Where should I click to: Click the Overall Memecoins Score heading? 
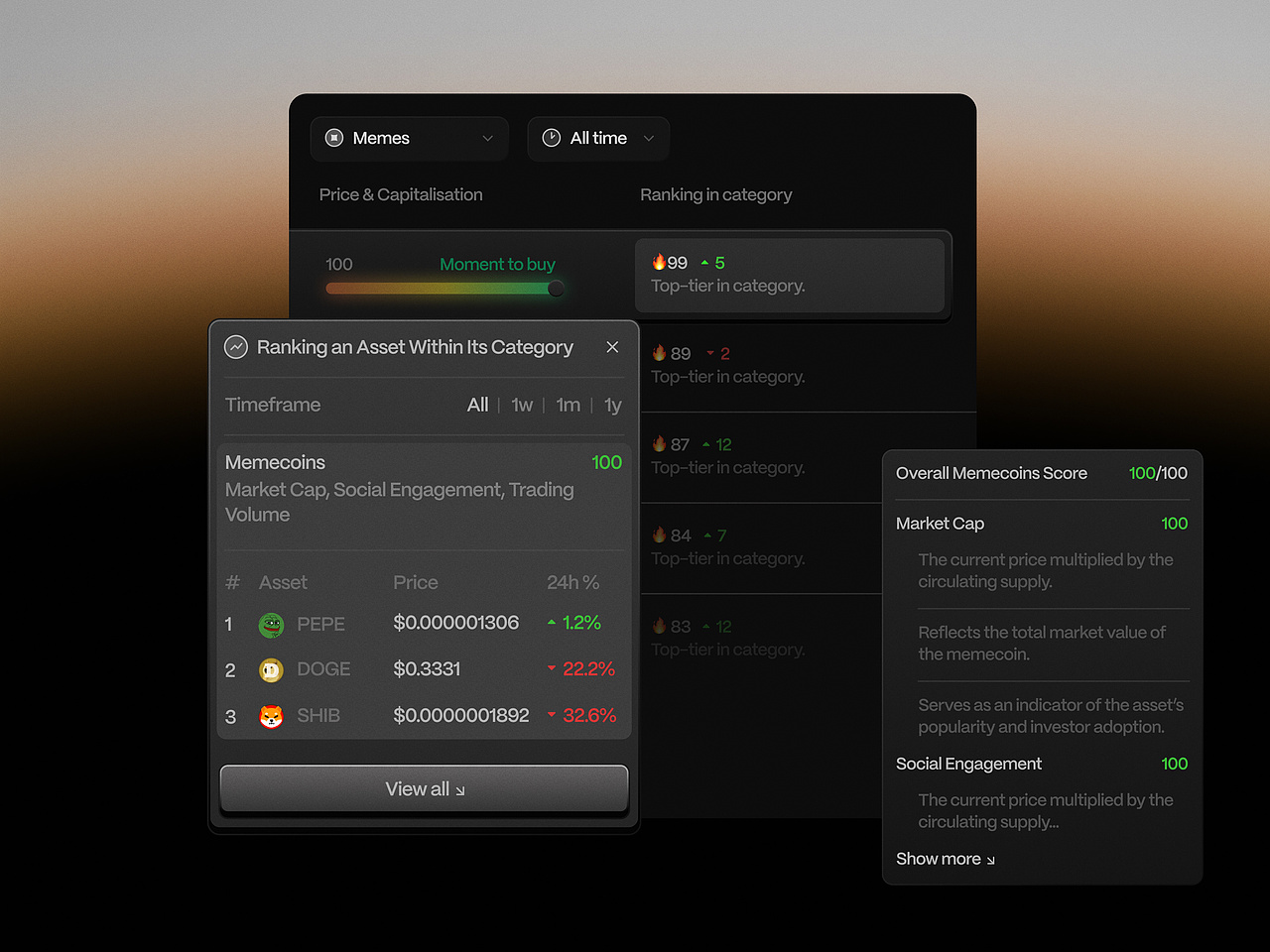coord(991,473)
